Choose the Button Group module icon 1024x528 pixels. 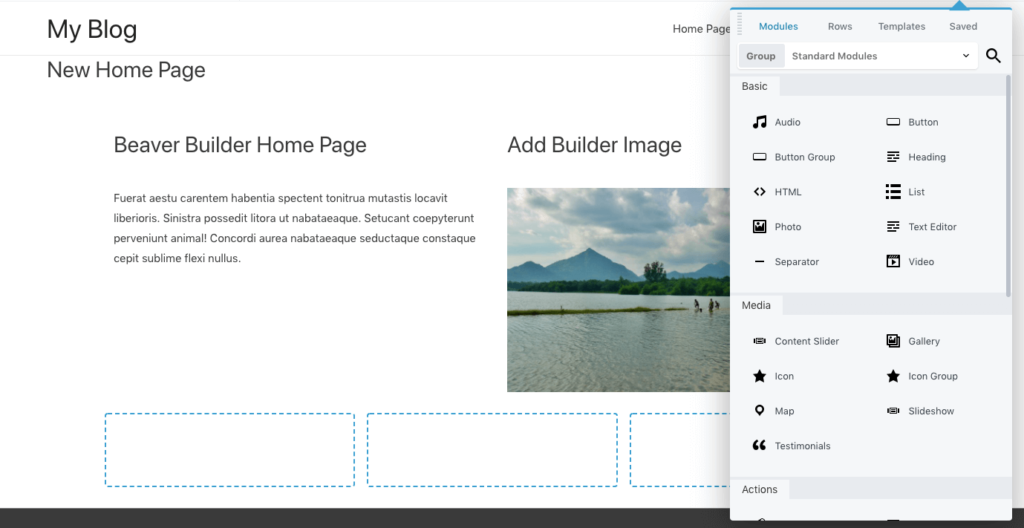(x=759, y=157)
